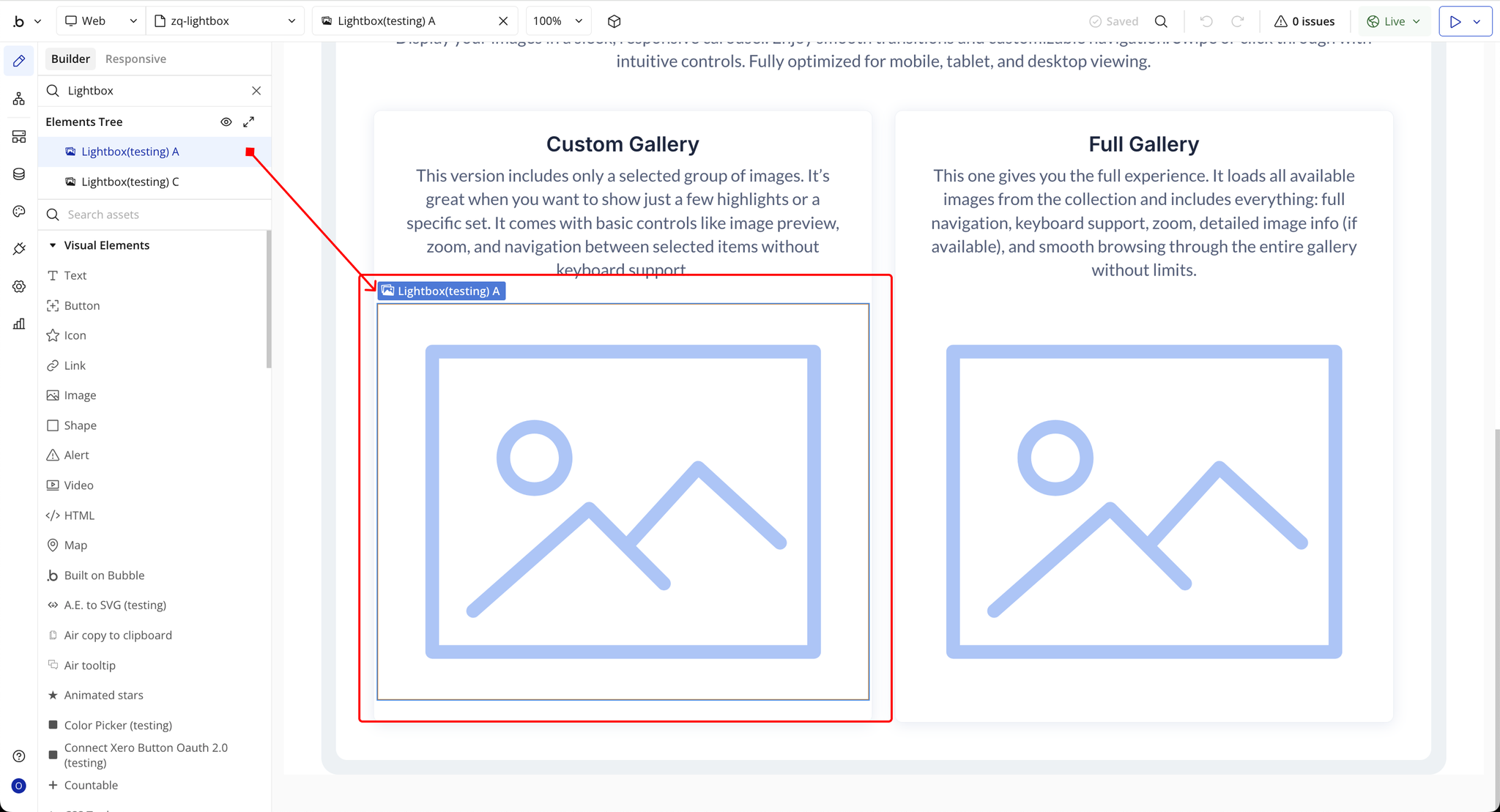Open the Data database icon in sidebar
1500x812 pixels.
click(x=19, y=174)
